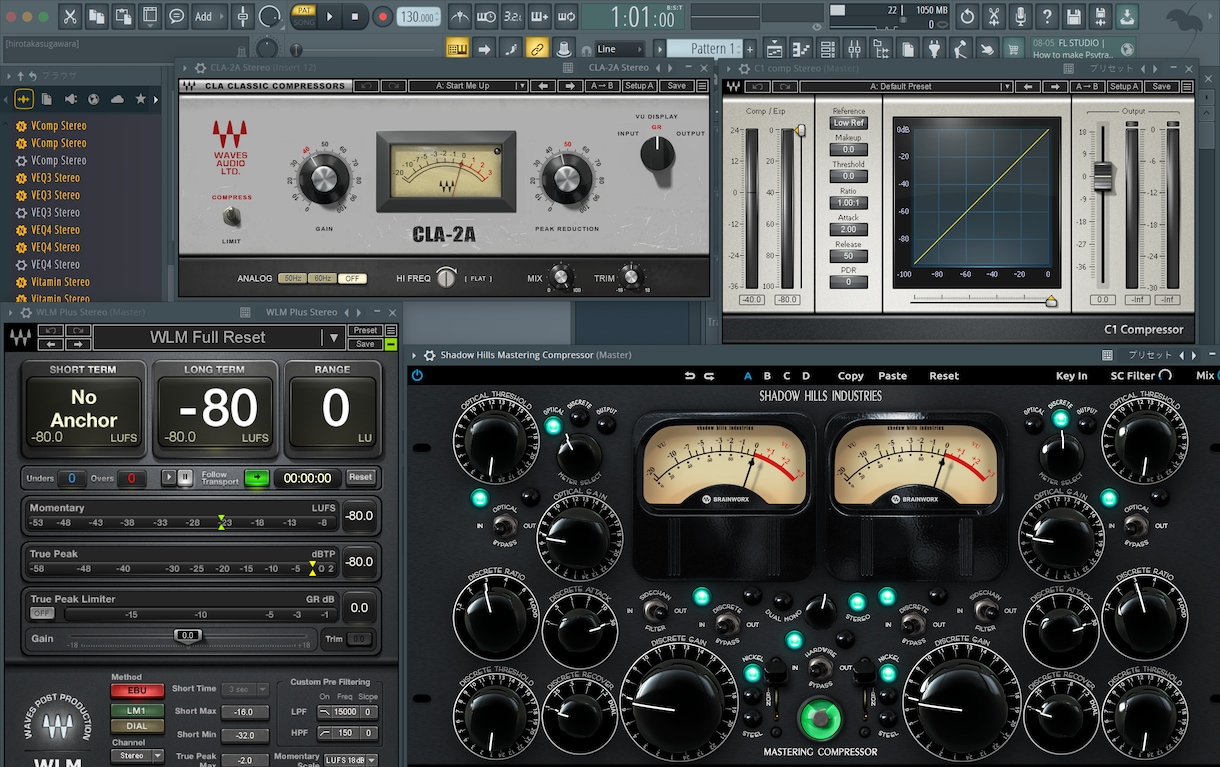
Task: Select CLA-2A Analog 60Hz option
Action: [x=322, y=278]
